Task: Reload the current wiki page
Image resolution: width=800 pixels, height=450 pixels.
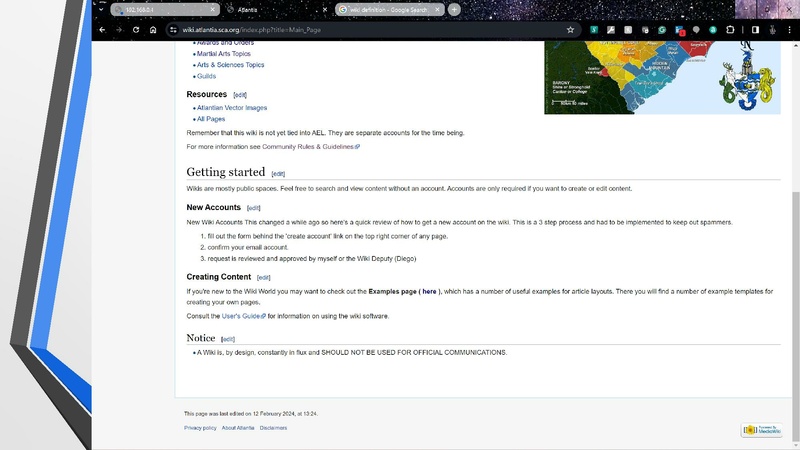Action: pyautogui.click(x=136, y=30)
